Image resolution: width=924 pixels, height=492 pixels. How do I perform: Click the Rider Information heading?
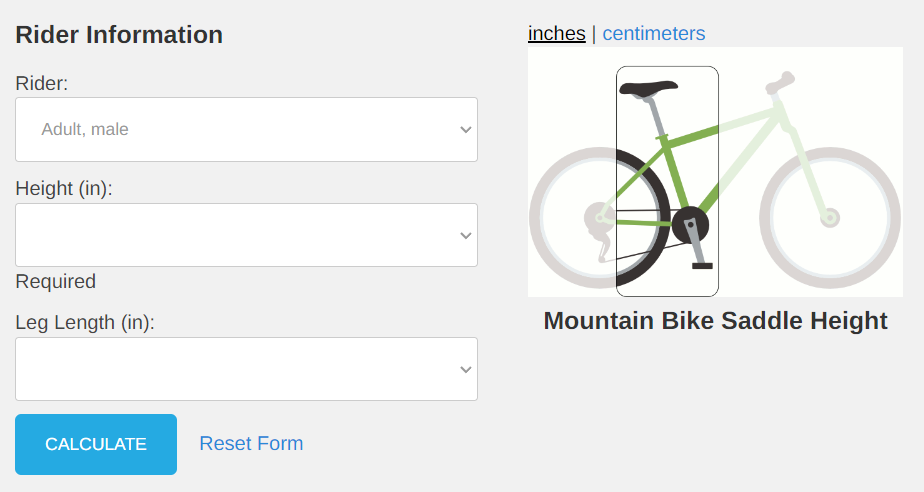pyautogui.click(x=119, y=35)
